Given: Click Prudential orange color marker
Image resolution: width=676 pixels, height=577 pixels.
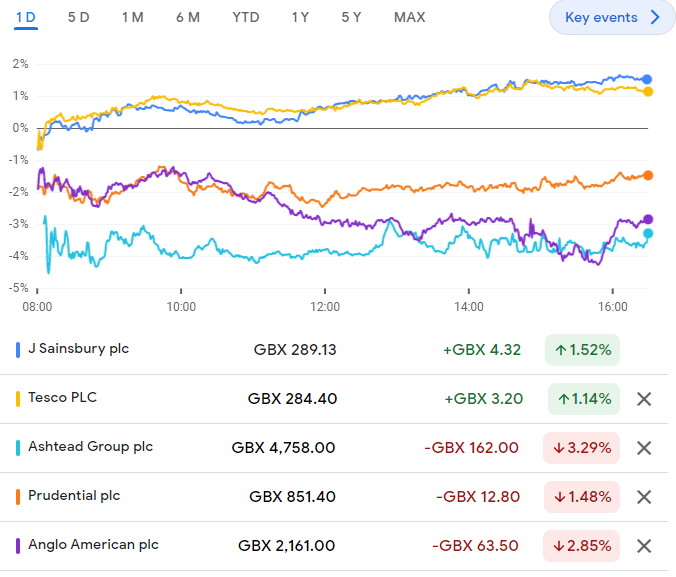Looking at the screenshot, I should click(x=18, y=497).
